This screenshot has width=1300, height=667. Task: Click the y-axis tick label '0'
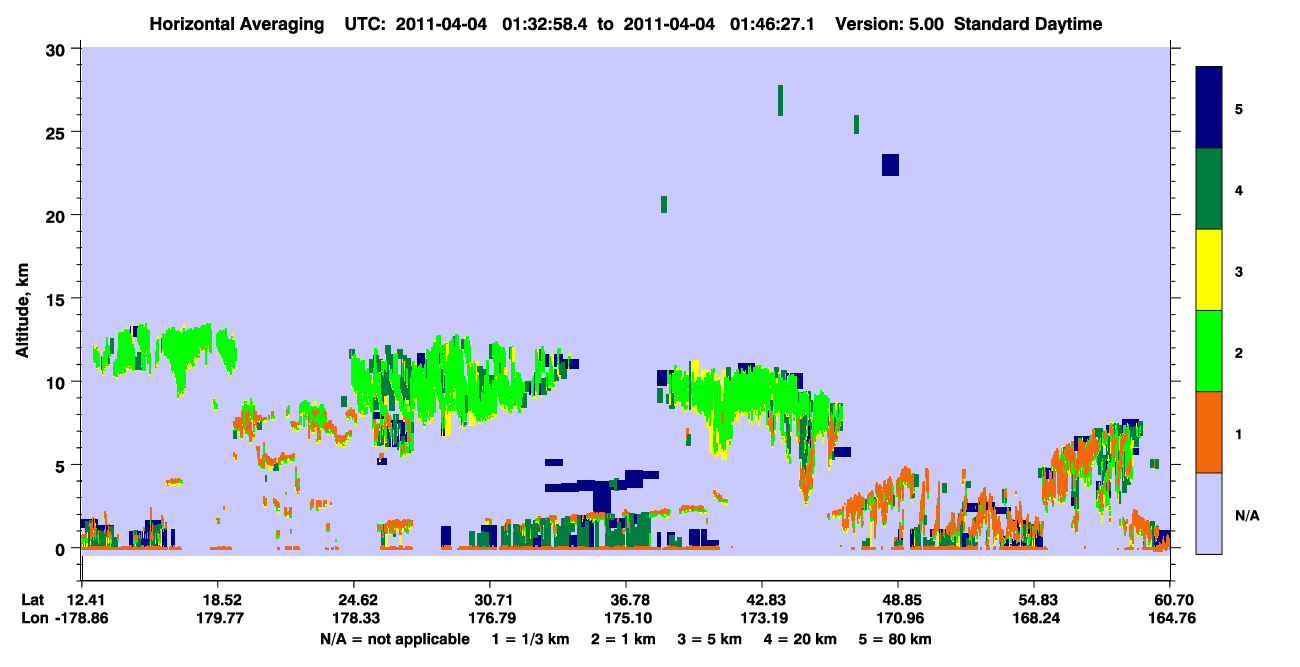click(62, 549)
